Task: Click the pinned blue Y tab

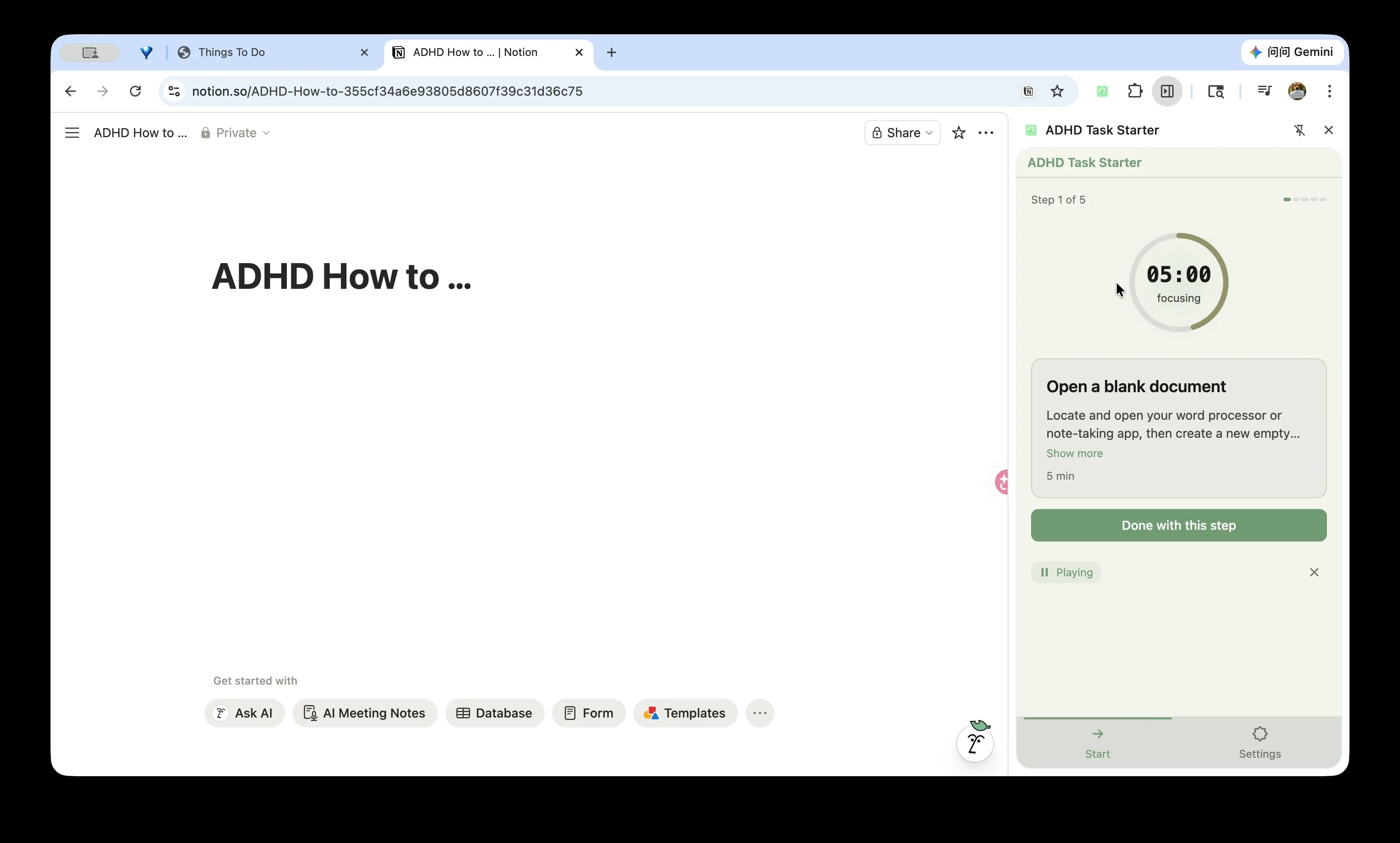Action: point(147,53)
